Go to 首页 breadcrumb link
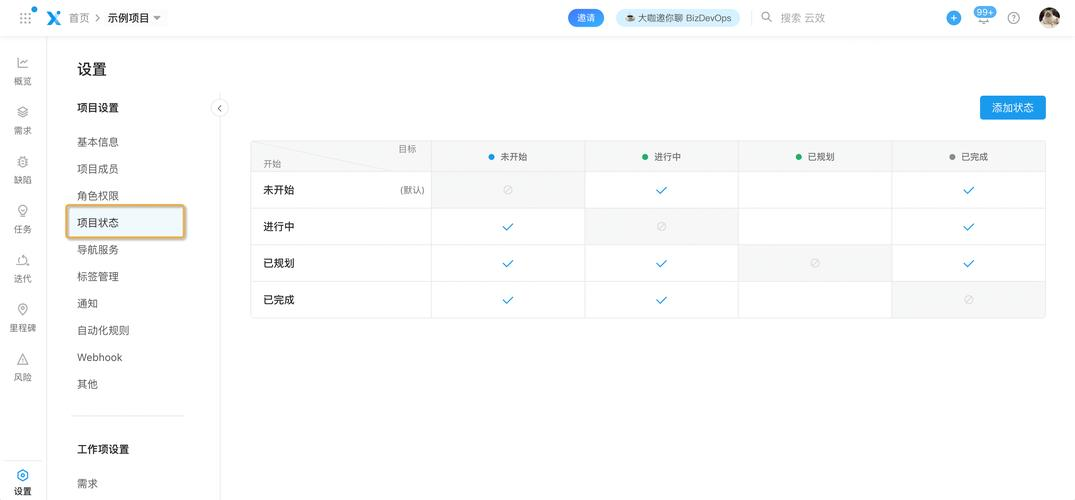1075x500 pixels. [x=79, y=18]
